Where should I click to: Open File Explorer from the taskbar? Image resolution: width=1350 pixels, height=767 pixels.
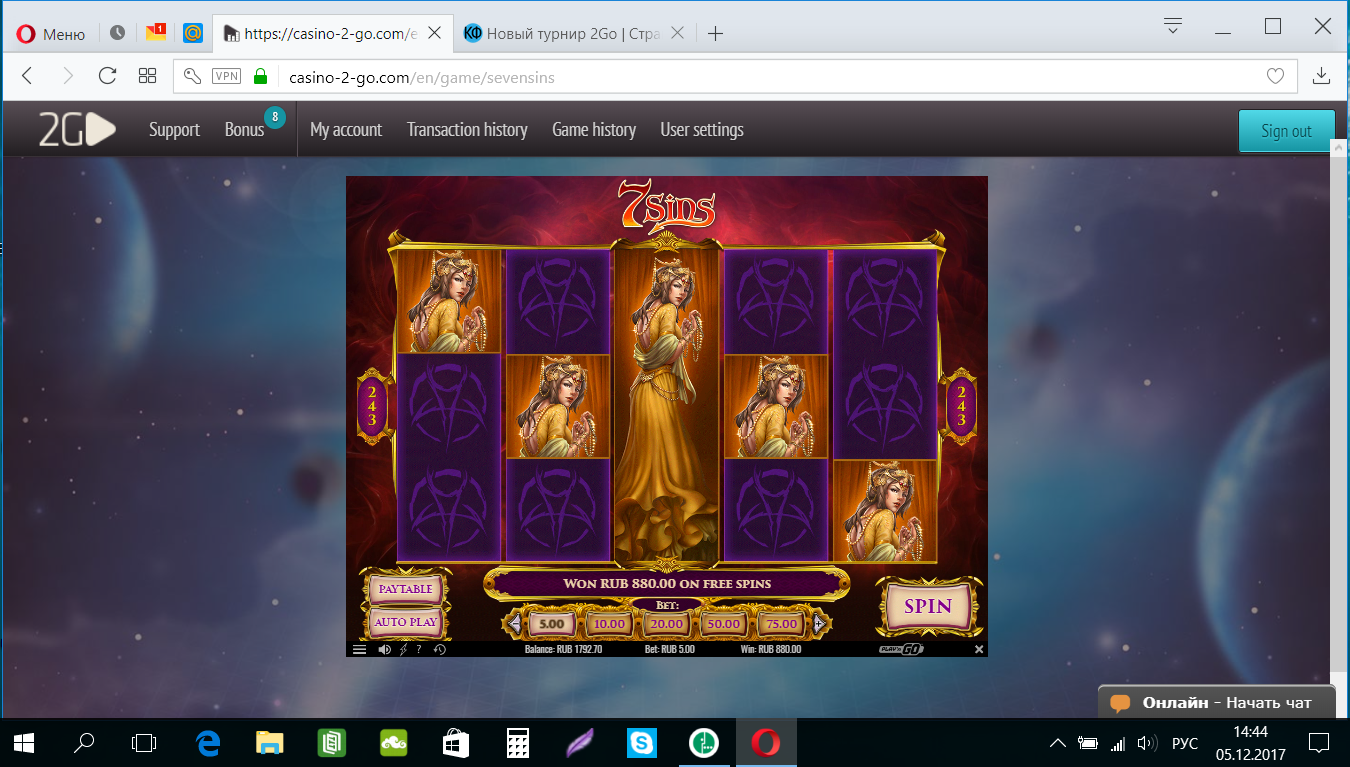tap(270, 743)
